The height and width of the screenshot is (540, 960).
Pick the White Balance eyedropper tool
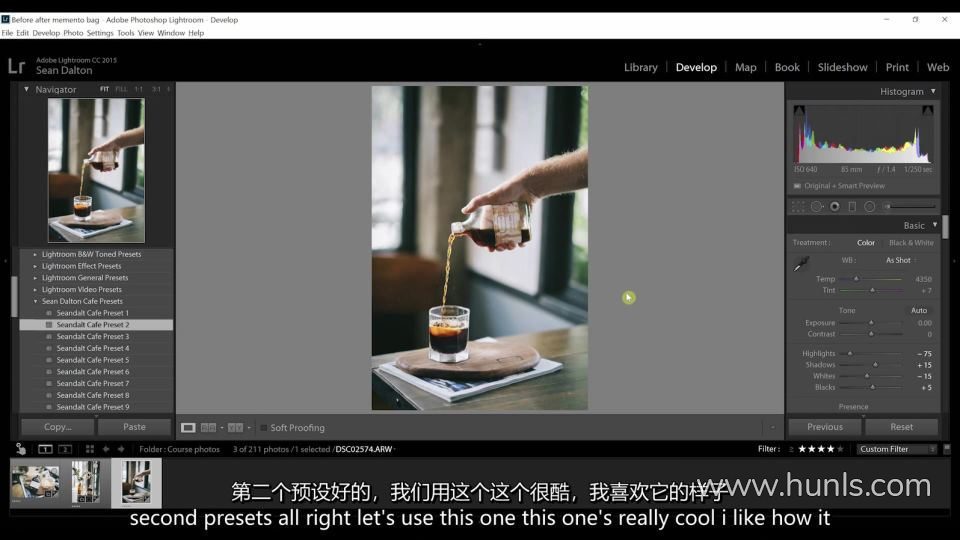pos(801,264)
